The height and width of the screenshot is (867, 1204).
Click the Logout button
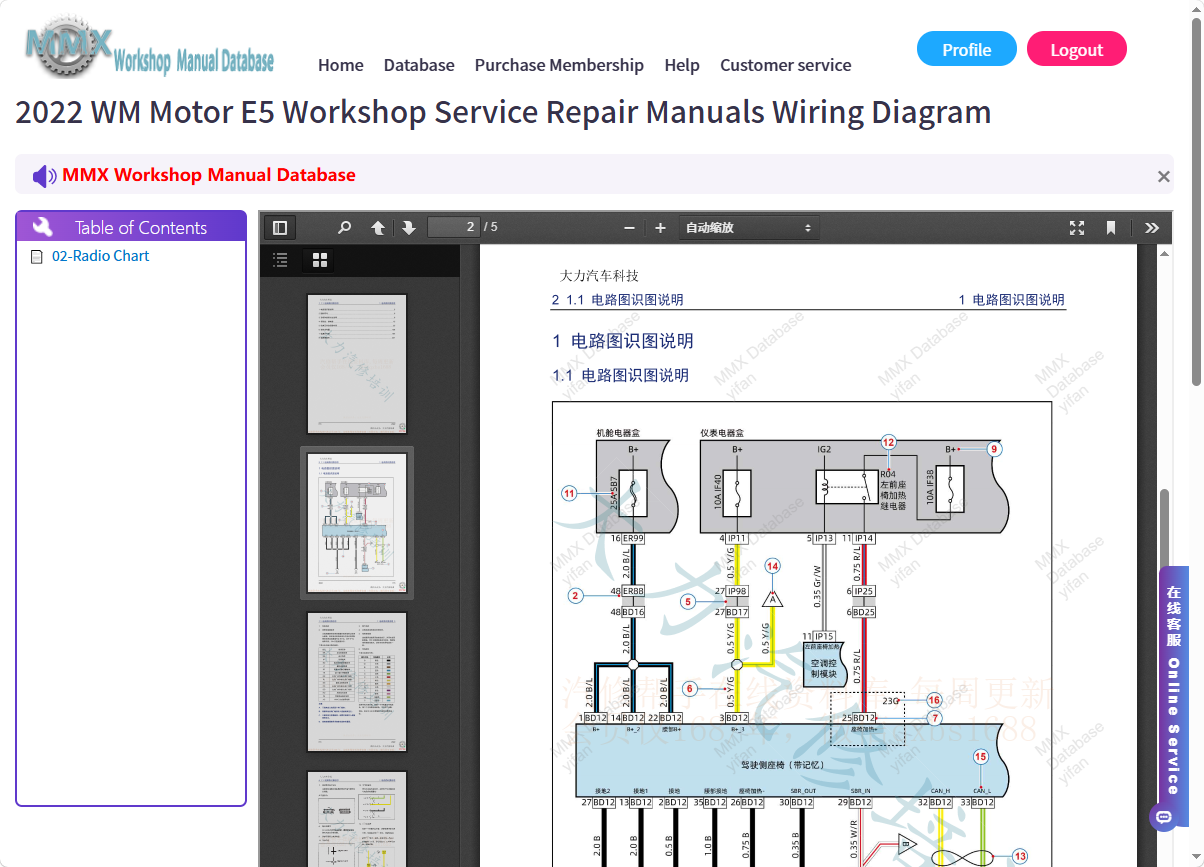1077,49
